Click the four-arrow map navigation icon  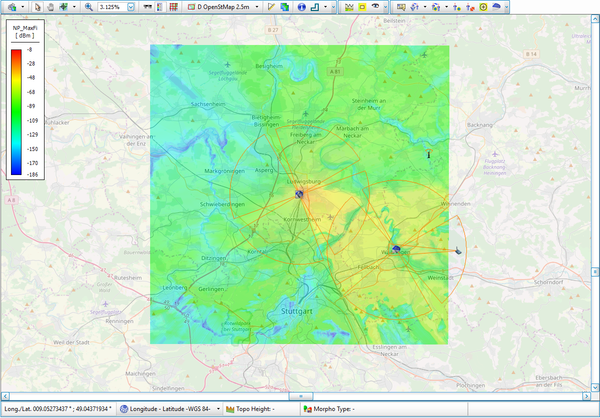coord(63,7)
